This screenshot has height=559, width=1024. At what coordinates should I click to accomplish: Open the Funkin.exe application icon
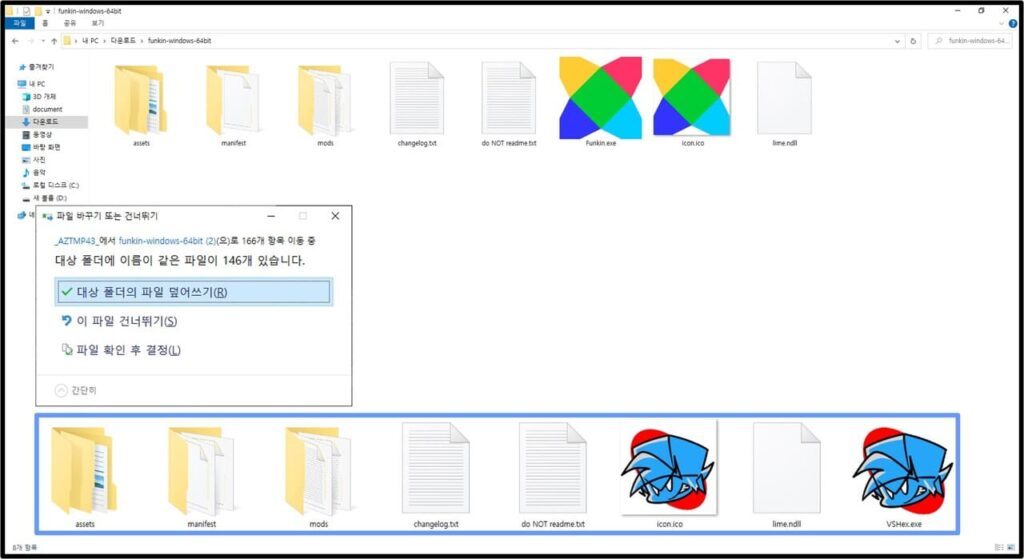[600, 98]
